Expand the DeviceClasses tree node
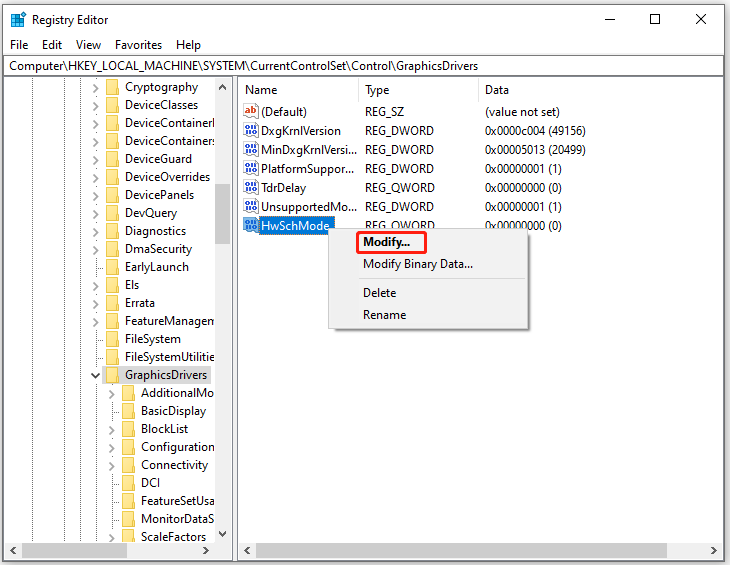 pos(96,105)
